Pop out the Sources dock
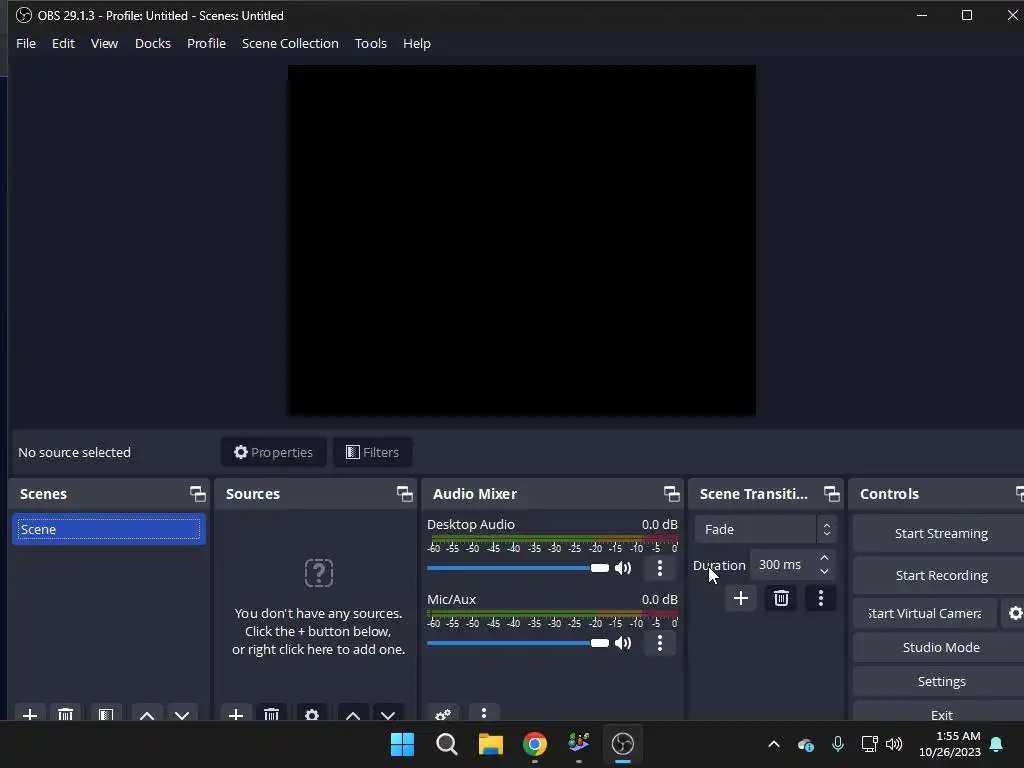 click(404, 494)
